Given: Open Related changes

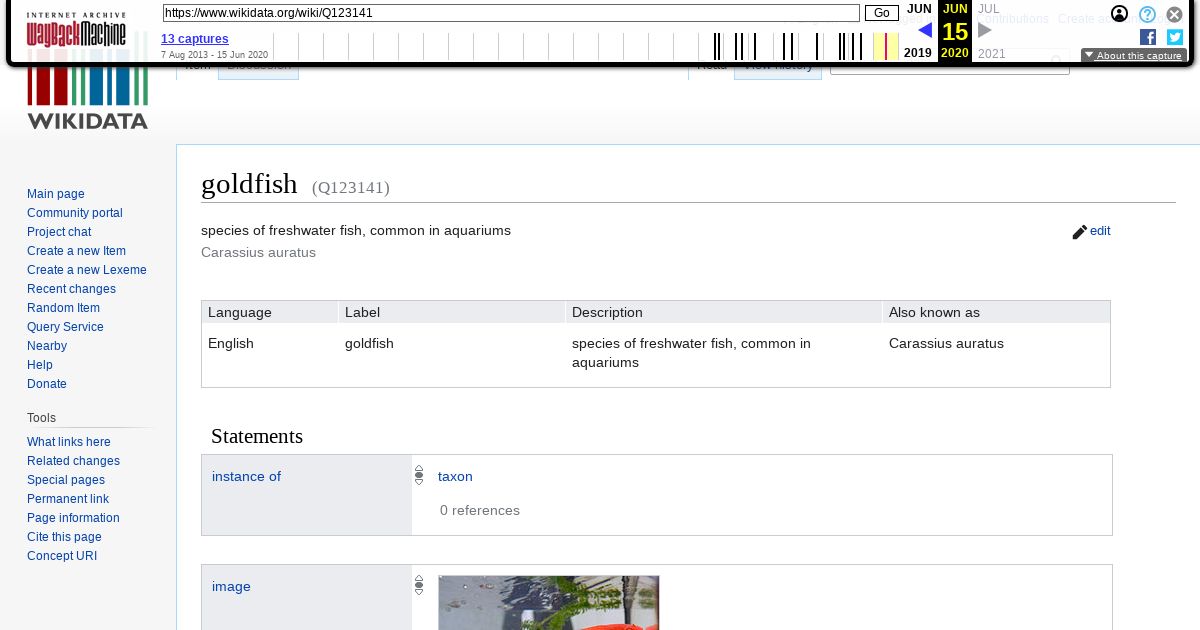Looking at the screenshot, I should click(x=73, y=461).
